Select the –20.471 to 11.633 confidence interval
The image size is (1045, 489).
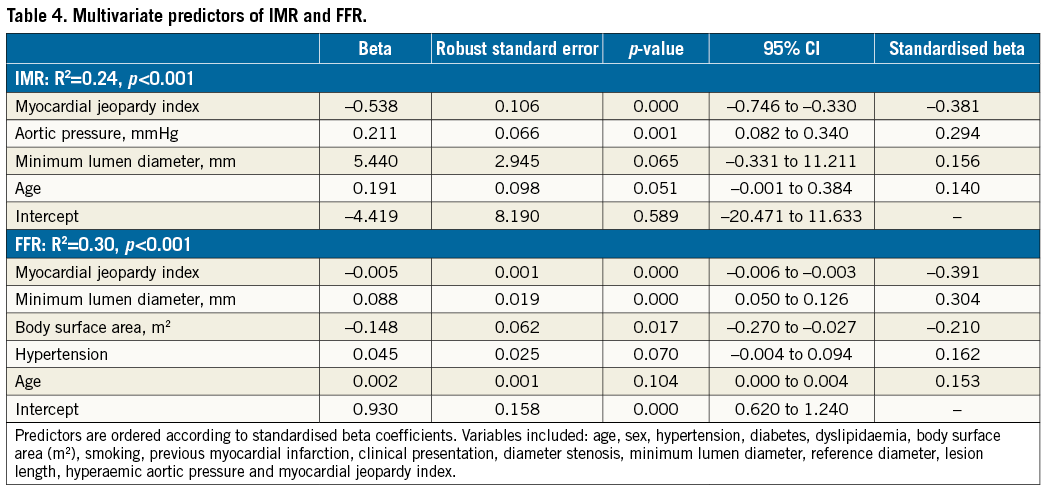coord(790,216)
